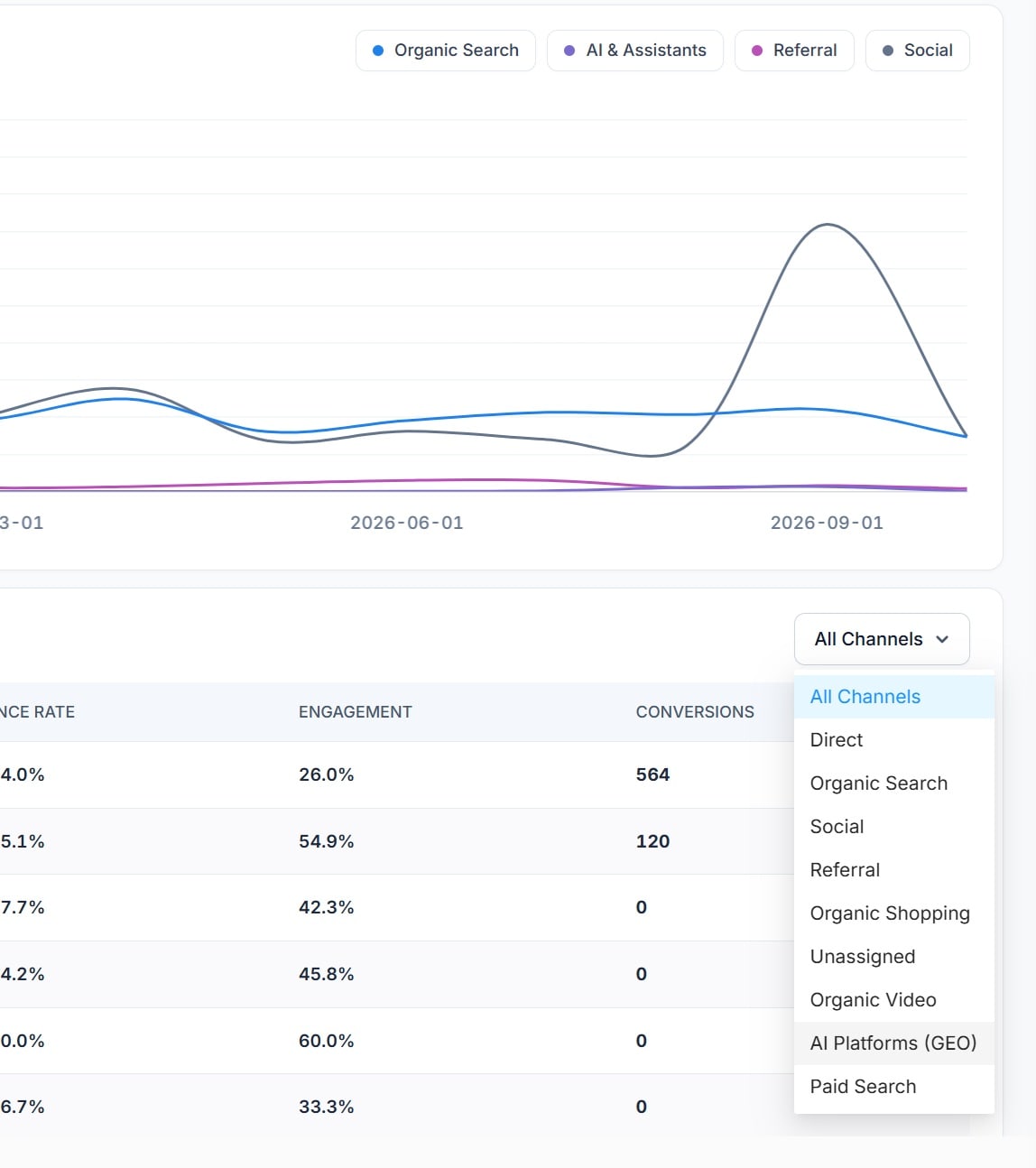Click the 60.0% engagement cell

[x=327, y=1041]
